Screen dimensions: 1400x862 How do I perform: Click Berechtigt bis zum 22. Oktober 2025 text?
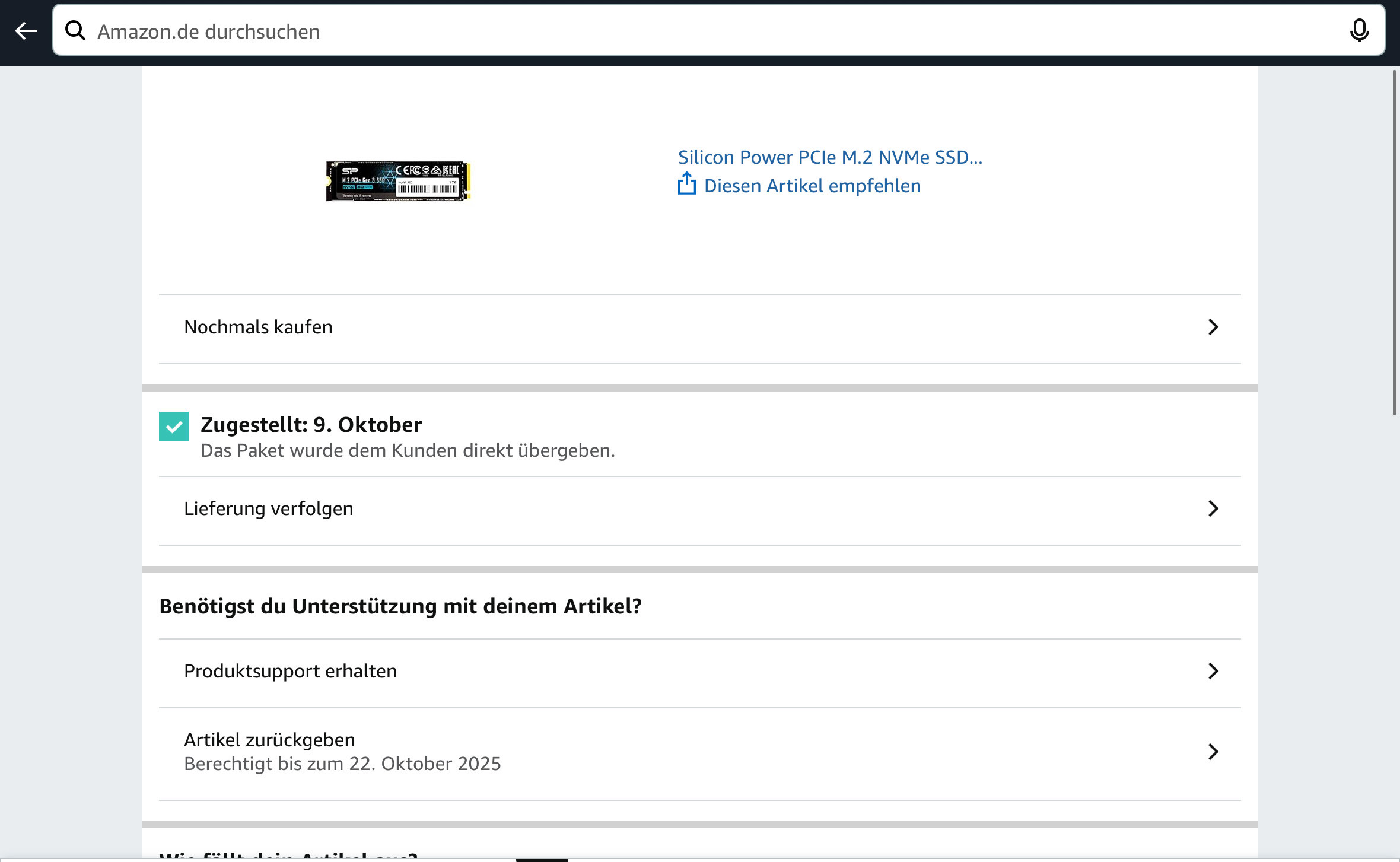point(342,764)
